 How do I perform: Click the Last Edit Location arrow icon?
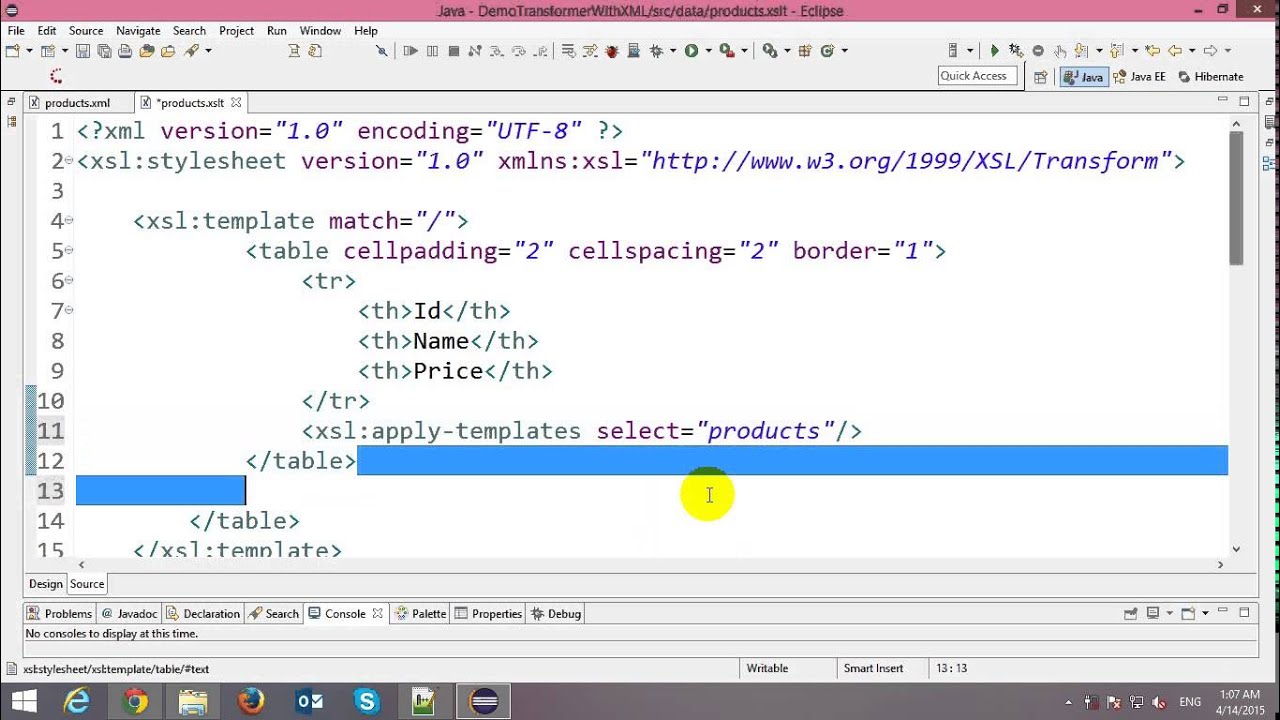click(x=1152, y=50)
